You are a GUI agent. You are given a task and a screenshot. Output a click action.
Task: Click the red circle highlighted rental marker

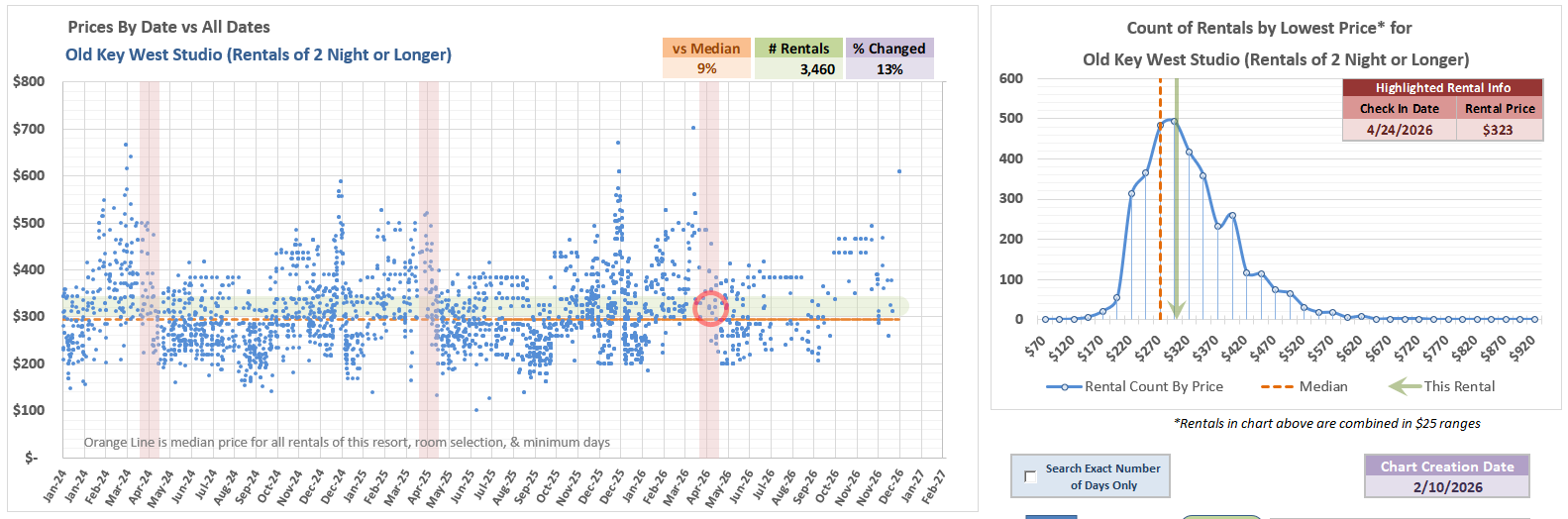tap(710, 308)
